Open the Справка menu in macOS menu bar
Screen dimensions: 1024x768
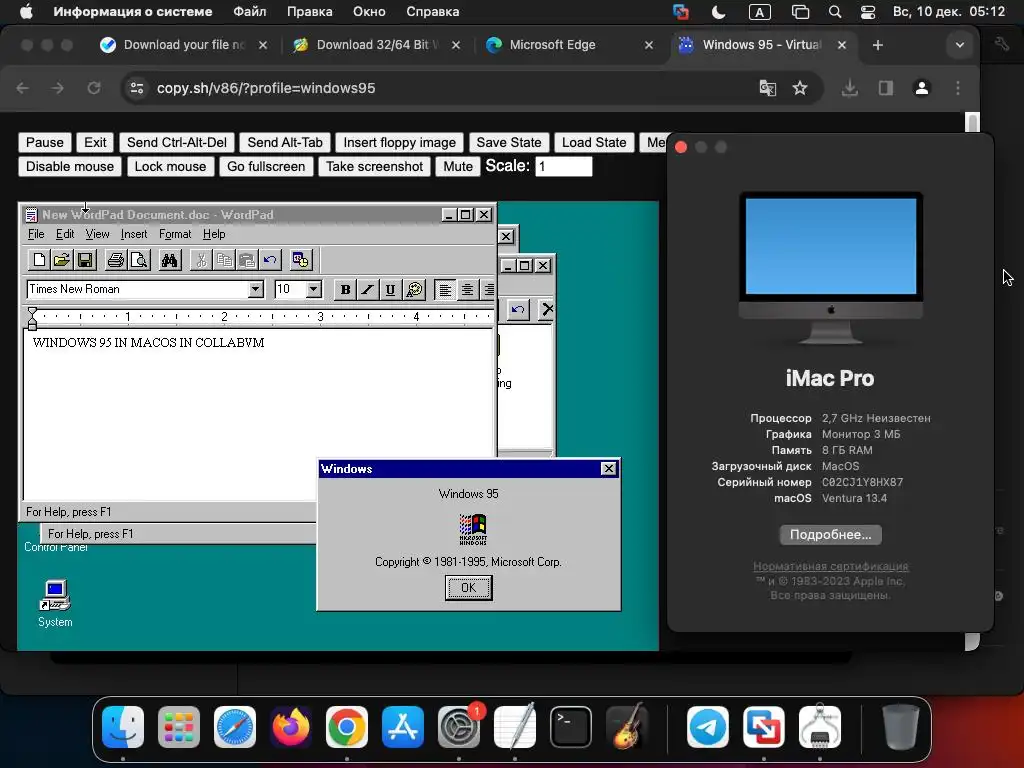coord(432,12)
